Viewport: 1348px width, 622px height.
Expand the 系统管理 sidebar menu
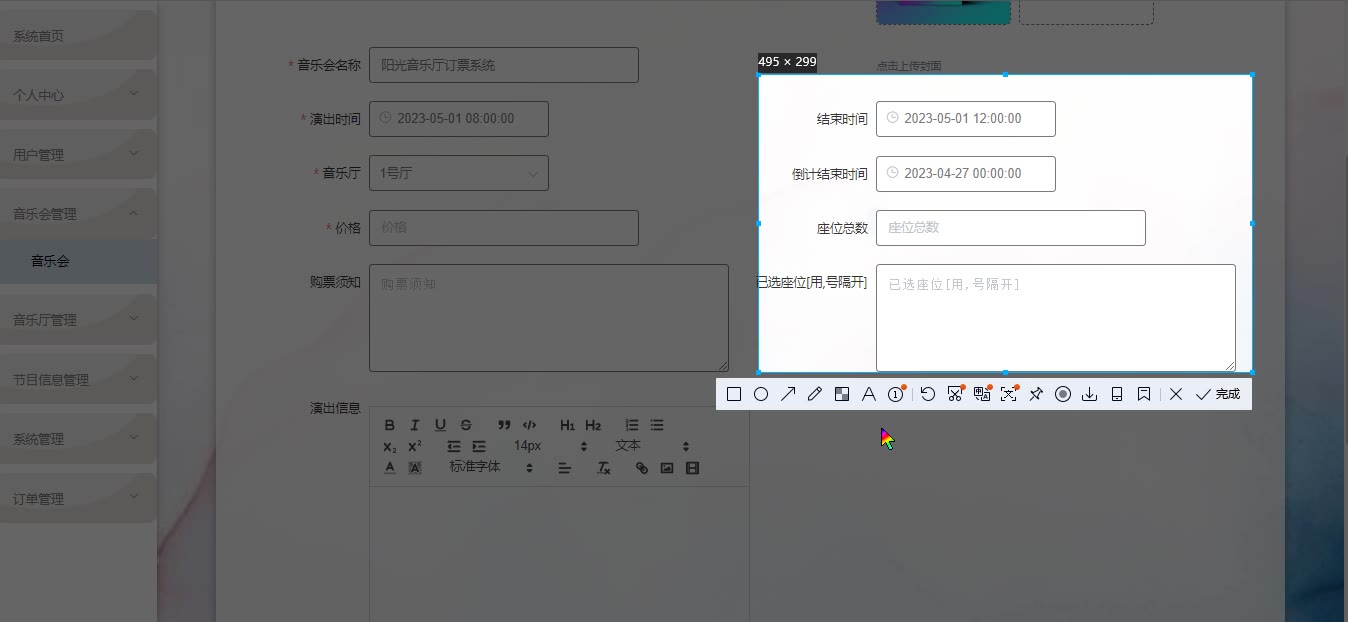pyautogui.click(x=78, y=439)
